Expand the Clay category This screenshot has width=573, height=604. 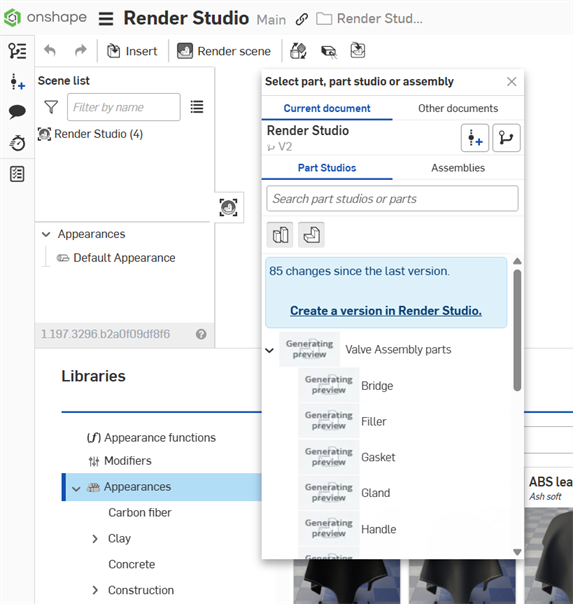95,539
